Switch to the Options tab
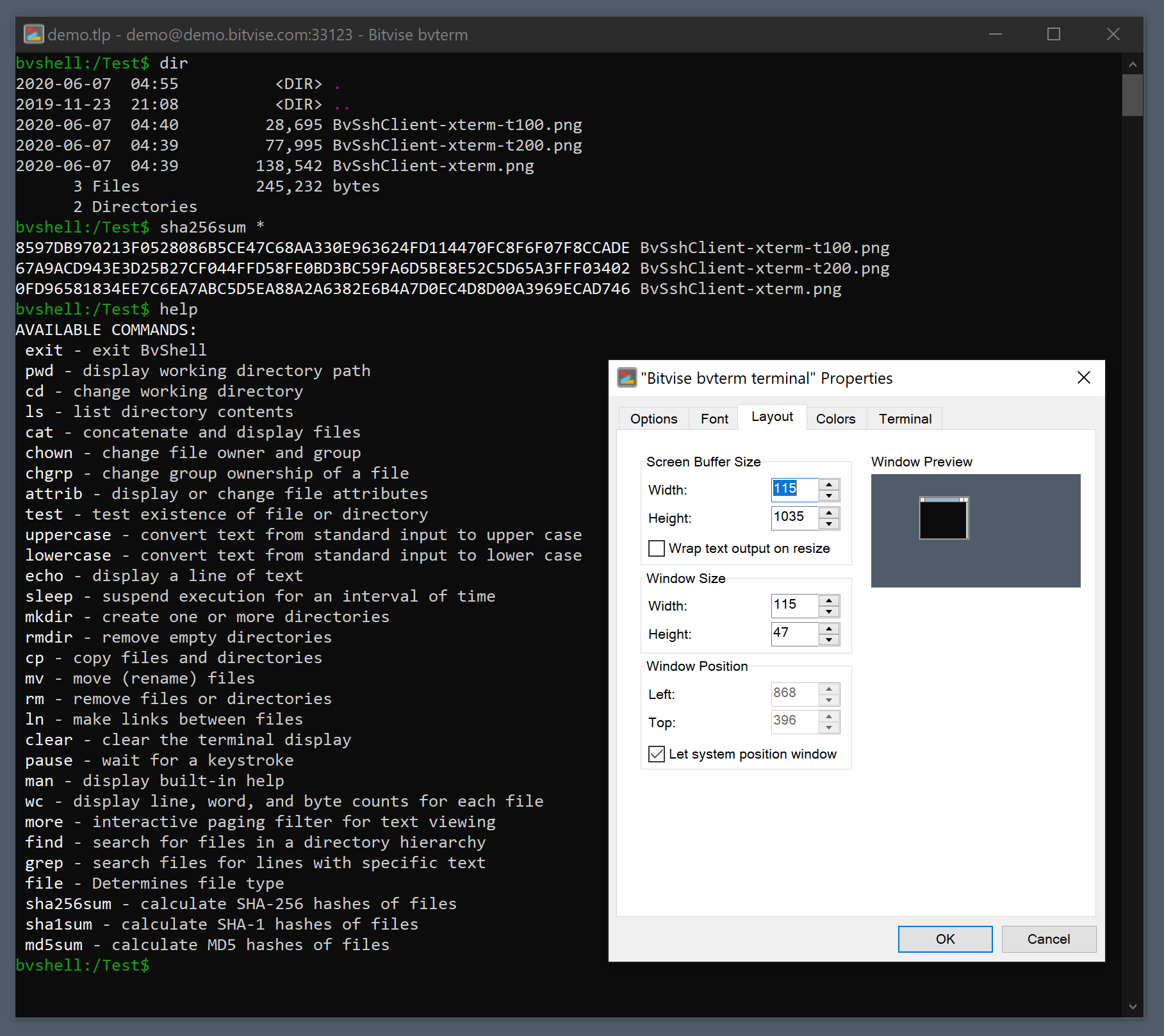The image size is (1164, 1036). [x=653, y=418]
